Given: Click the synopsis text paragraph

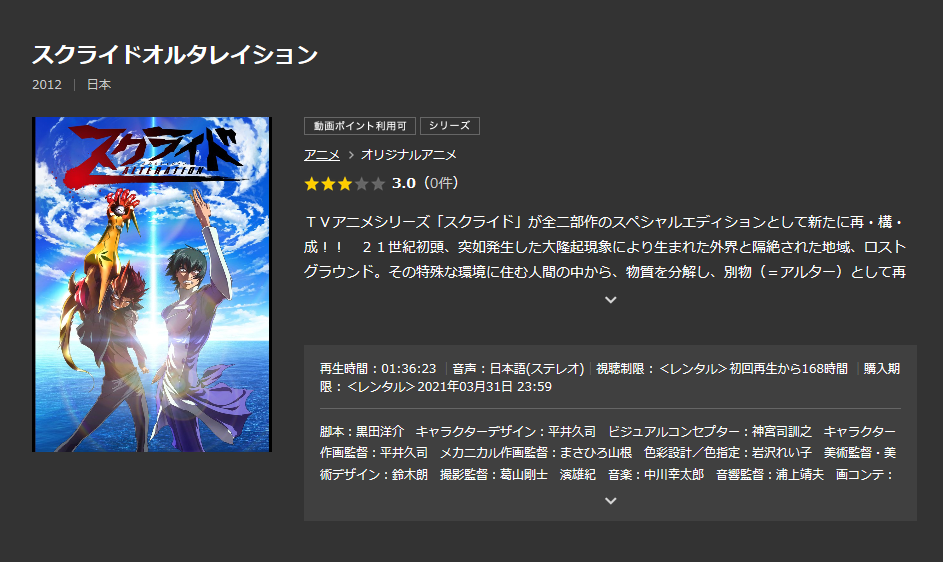Looking at the screenshot, I should (x=604, y=247).
